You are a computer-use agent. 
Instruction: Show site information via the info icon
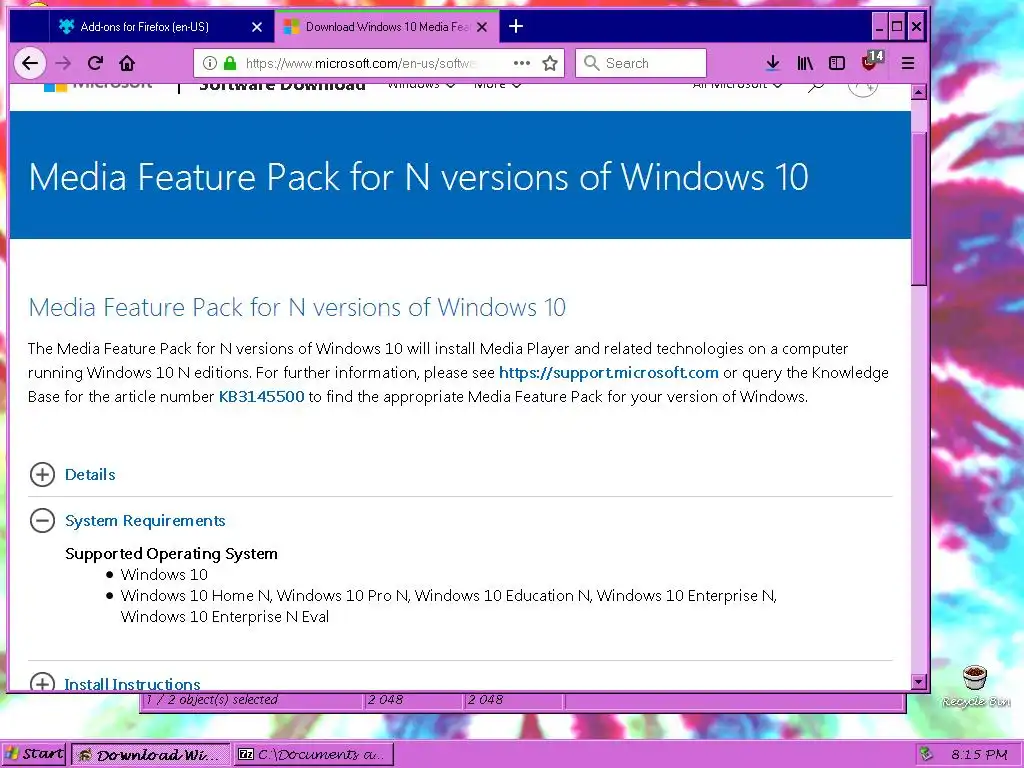210,63
